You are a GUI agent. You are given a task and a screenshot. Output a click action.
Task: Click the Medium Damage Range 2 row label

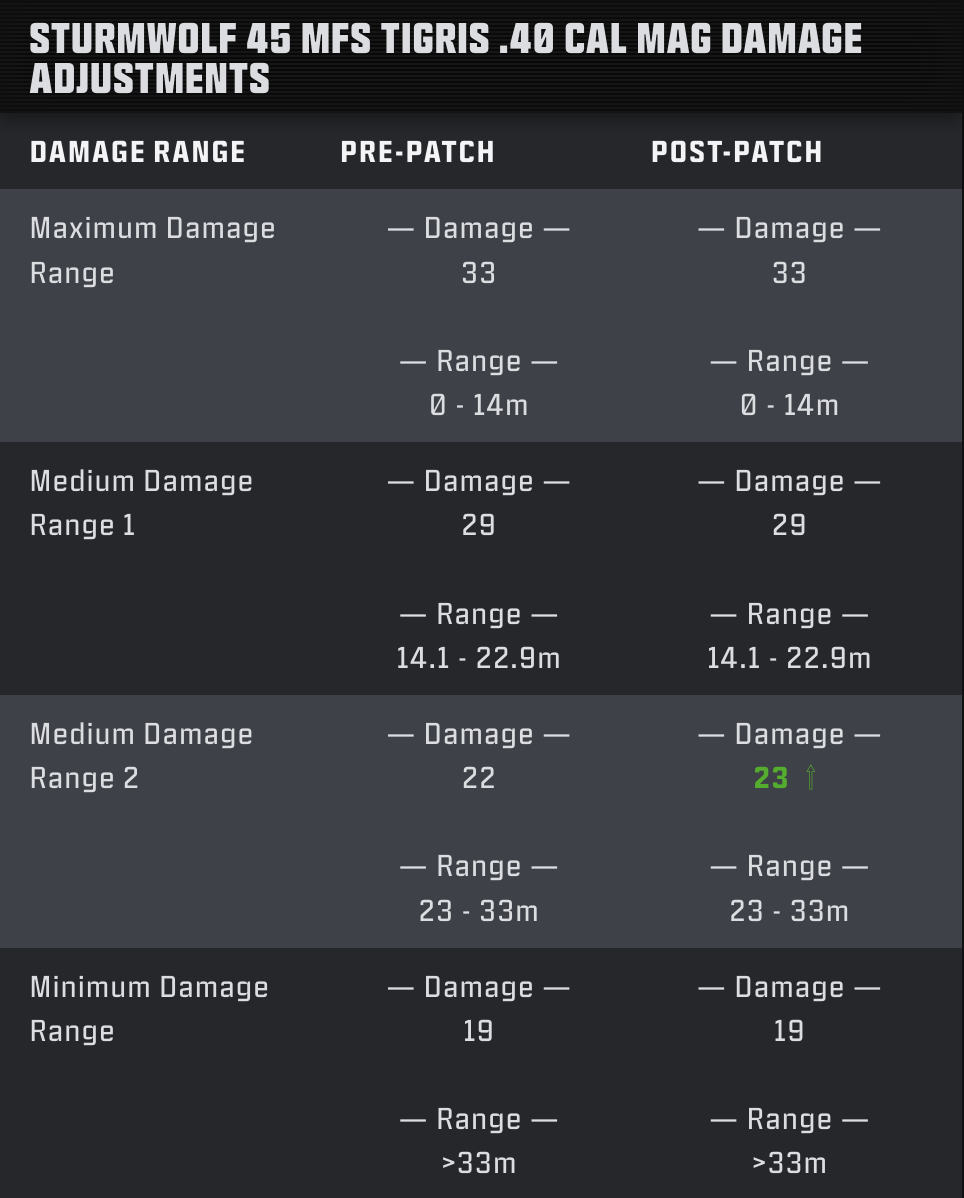tap(141, 756)
